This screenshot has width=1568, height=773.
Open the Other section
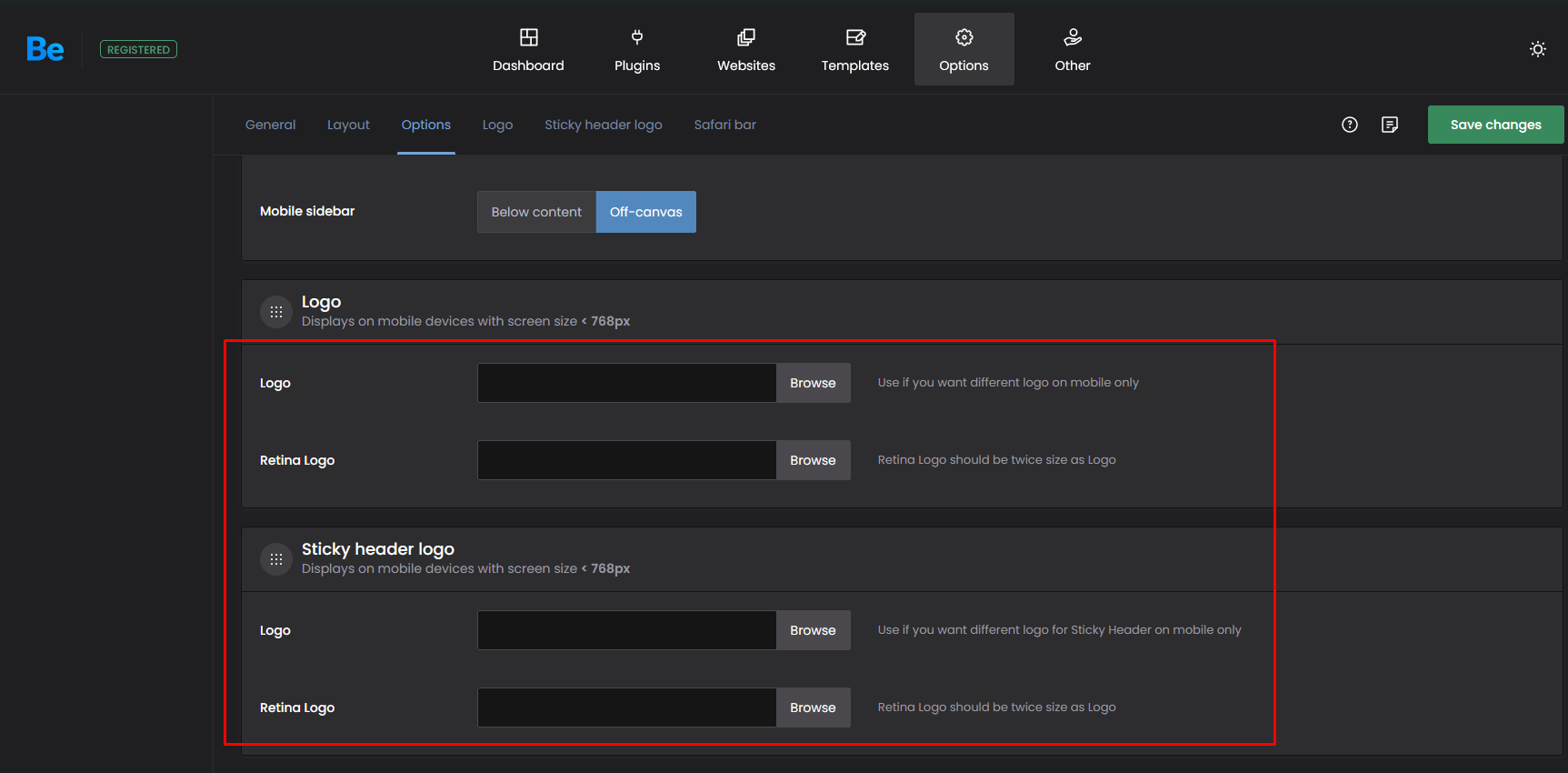[x=1073, y=49]
